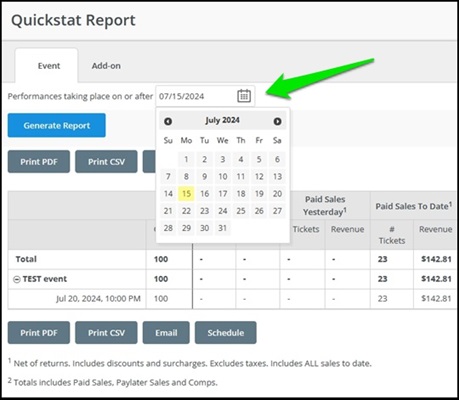This screenshot has width=459, height=400.
Task: Select July 1 in the calendar
Action: [x=186, y=159]
